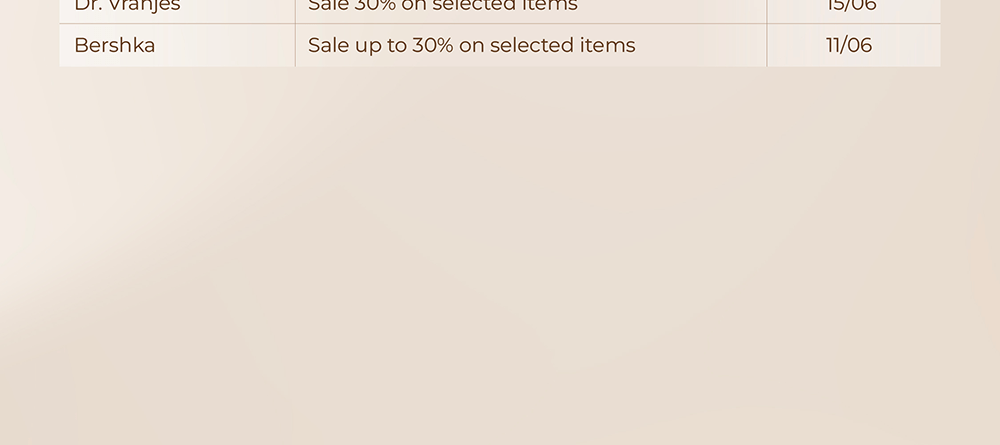Click the Dr. Vranjes store name
This screenshot has width=1000, height=445.
[127, 6]
